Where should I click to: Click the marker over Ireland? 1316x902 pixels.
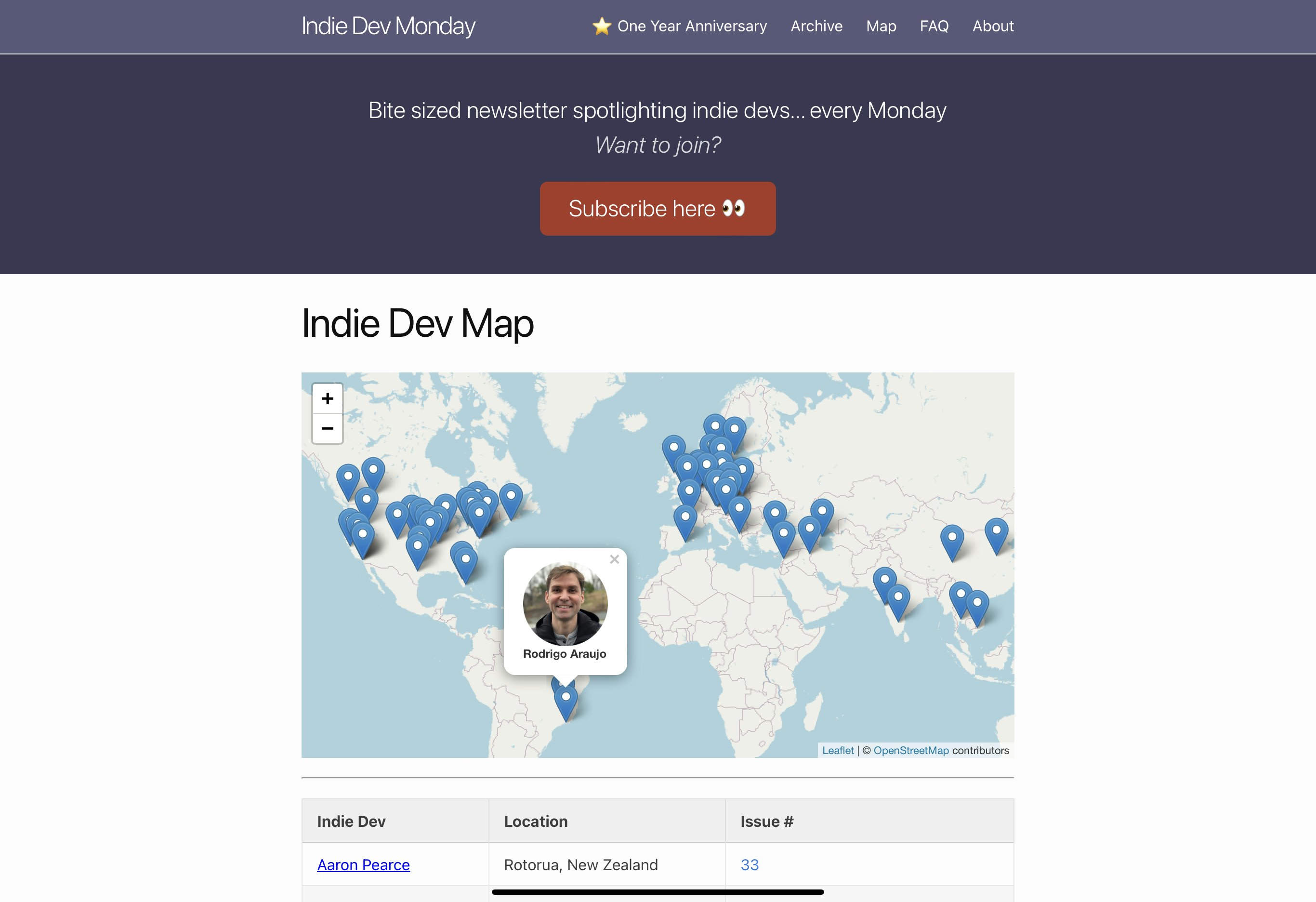tap(673, 450)
